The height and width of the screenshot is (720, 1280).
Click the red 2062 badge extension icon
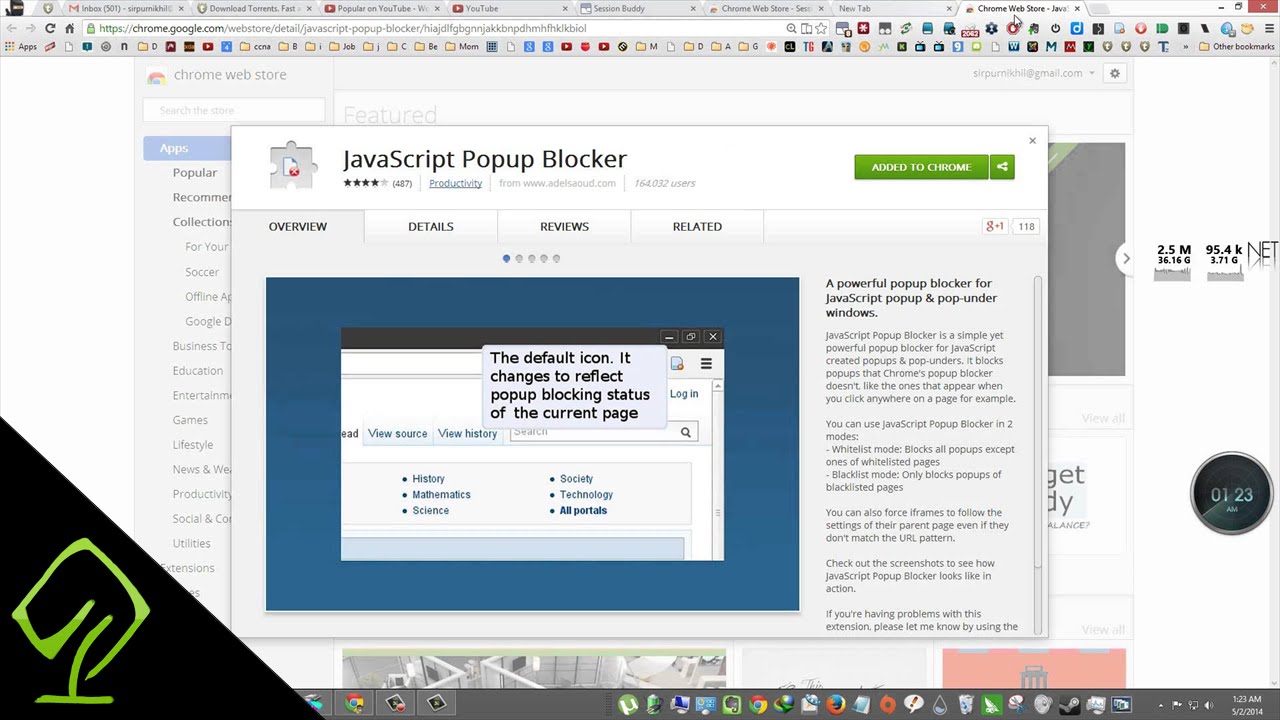pyautogui.click(x=969, y=29)
